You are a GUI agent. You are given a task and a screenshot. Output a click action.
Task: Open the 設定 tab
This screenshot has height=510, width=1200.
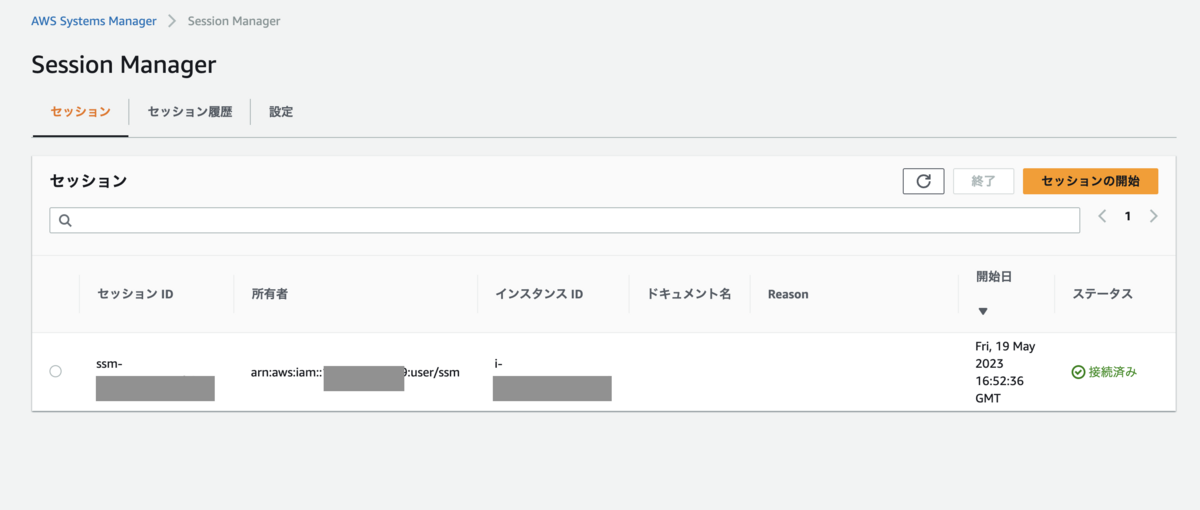click(281, 112)
